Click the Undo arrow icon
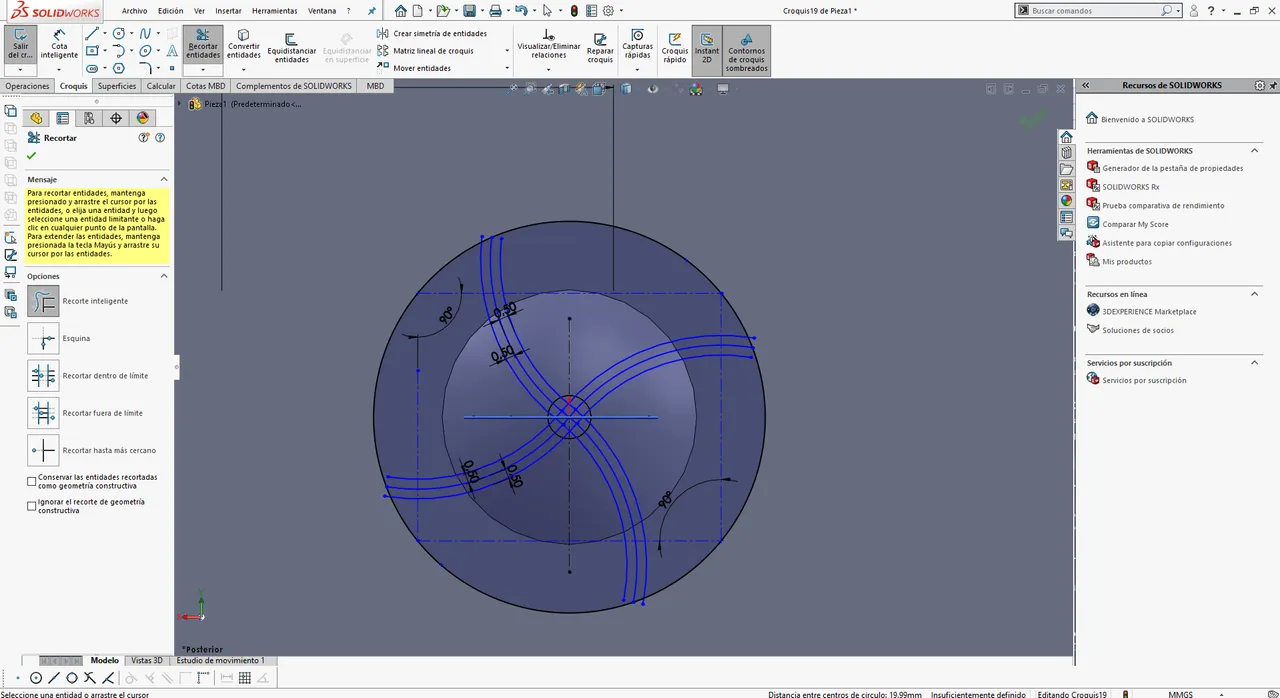The height and width of the screenshot is (698, 1280). (x=521, y=11)
